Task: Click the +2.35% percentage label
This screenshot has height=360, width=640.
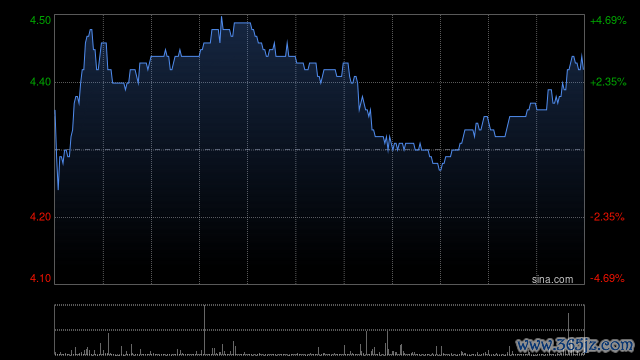Action: 608,82
